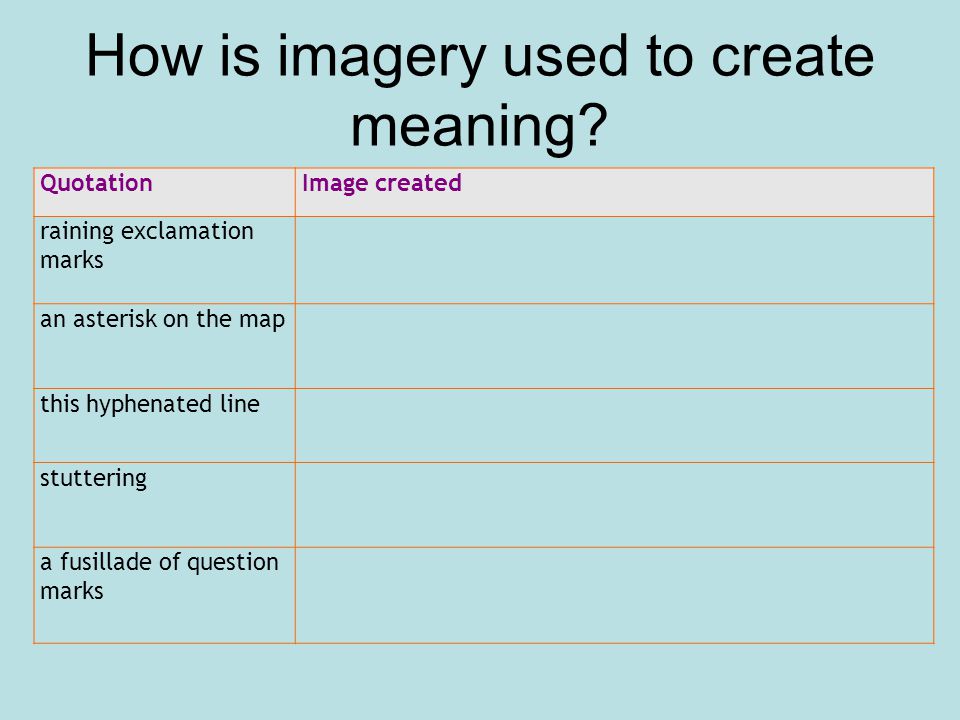Click empty image cell beside 'a fusillade of question marks'
Viewport: 960px width, 720px height.
click(x=614, y=595)
